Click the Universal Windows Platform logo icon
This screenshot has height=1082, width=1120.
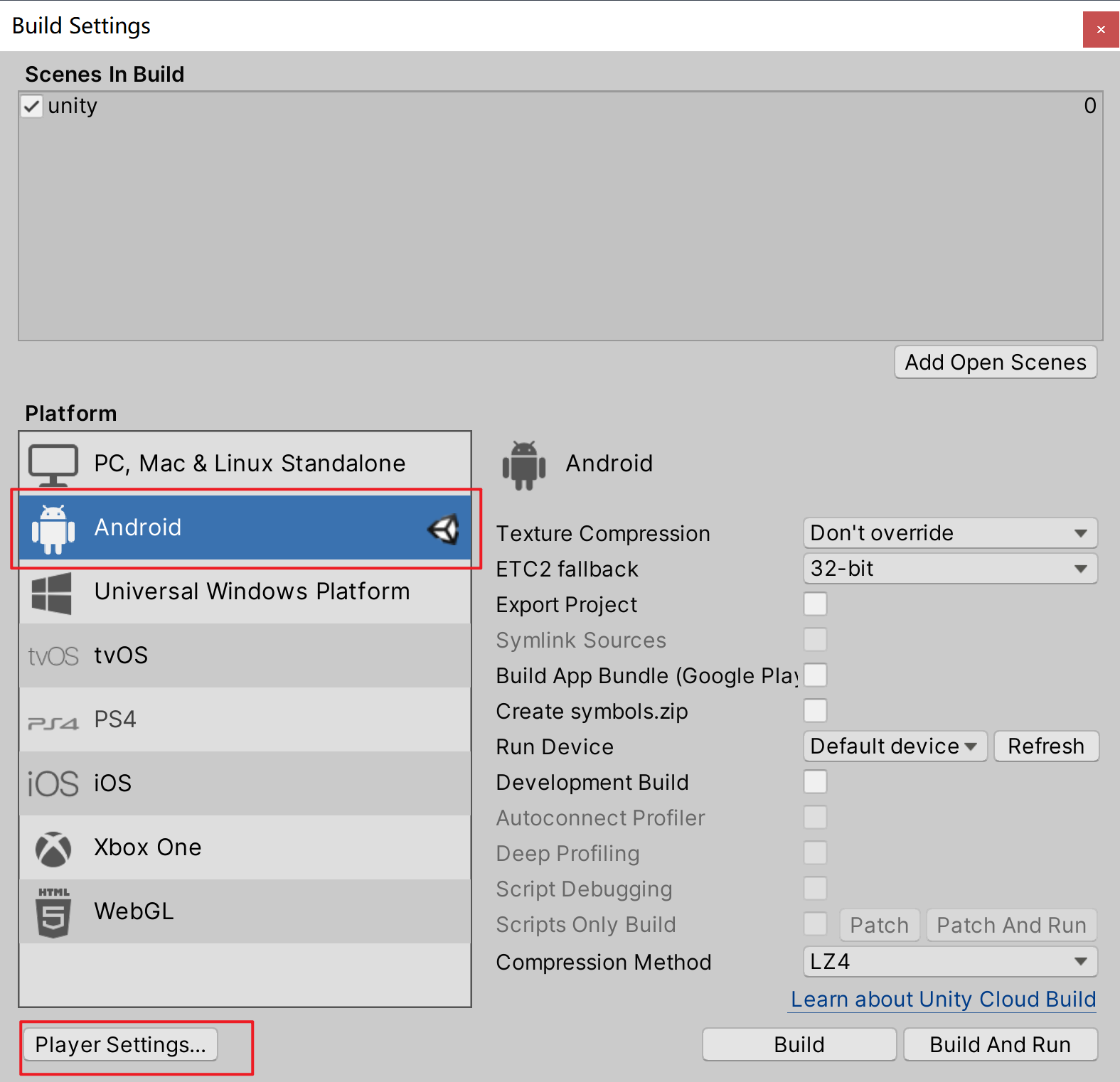(52, 593)
